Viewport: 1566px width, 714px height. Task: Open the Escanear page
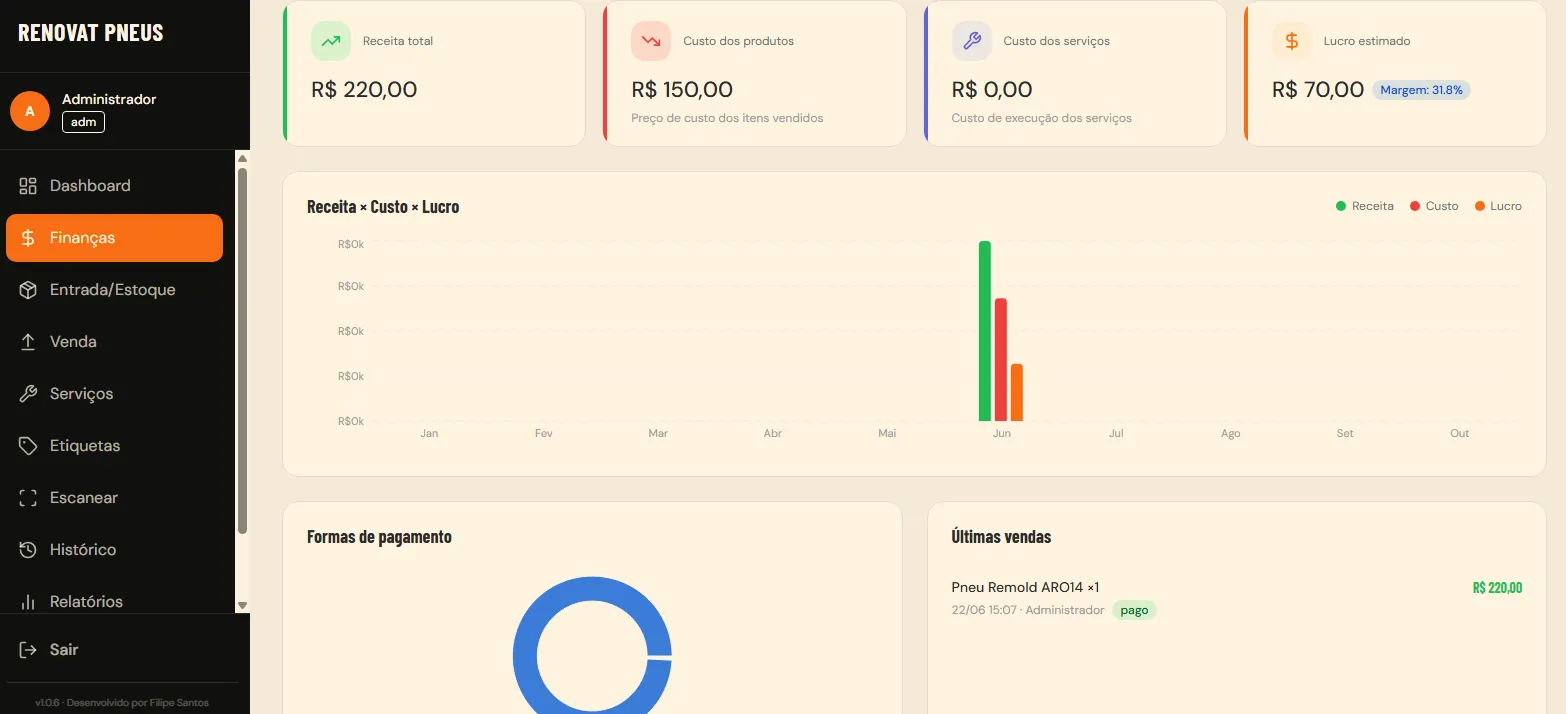pyautogui.click(x=114, y=498)
